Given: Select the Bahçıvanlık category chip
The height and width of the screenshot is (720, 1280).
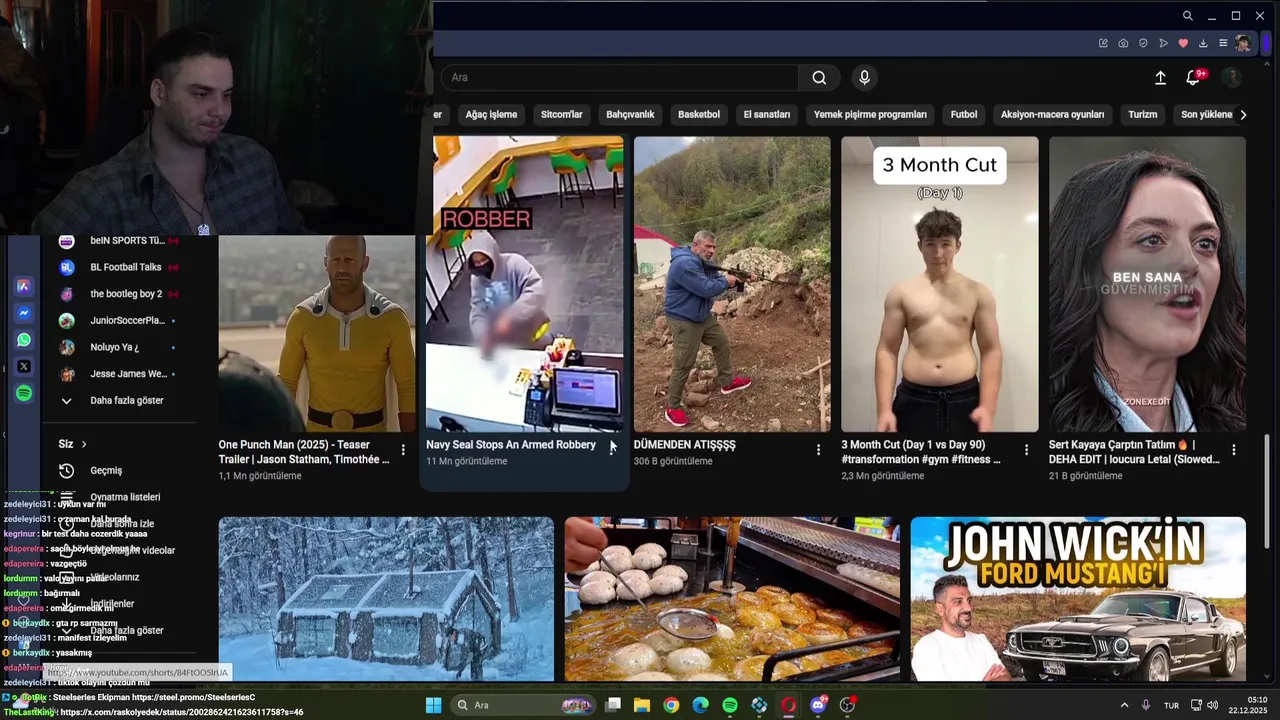Looking at the screenshot, I should pyautogui.click(x=630, y=114).
